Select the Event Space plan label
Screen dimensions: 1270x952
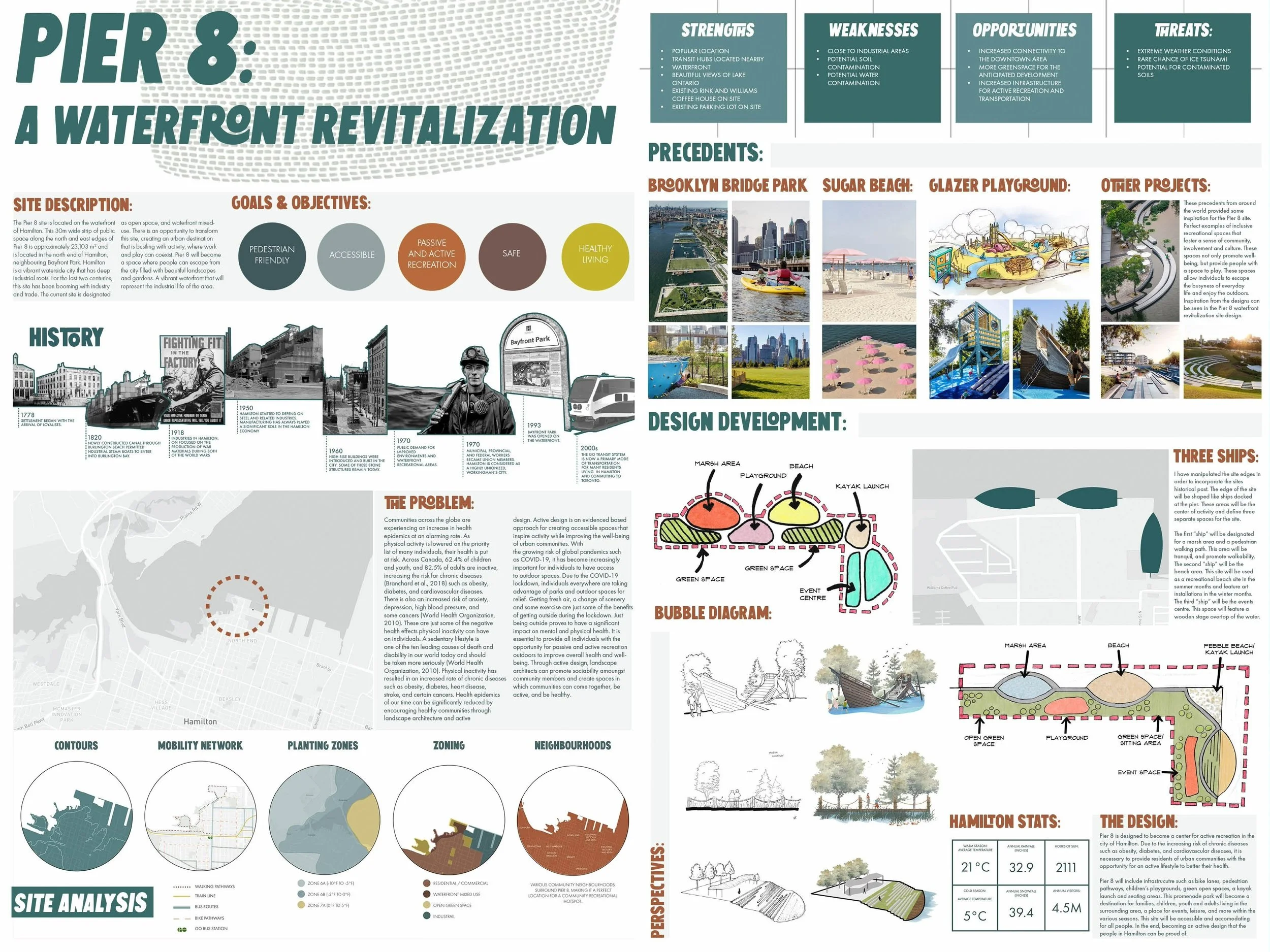[1138, 772]
